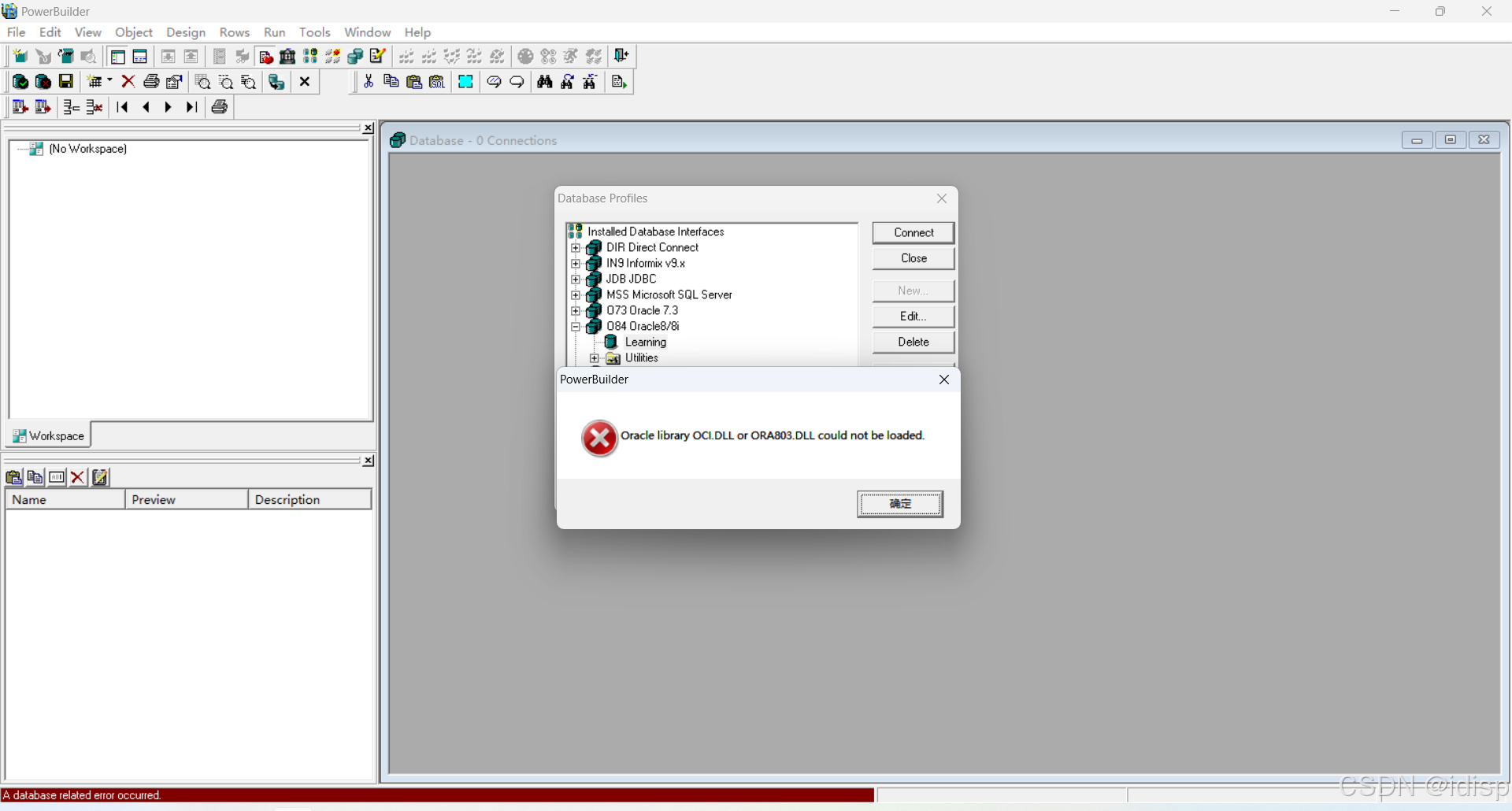The width and height of the screenshot is (1512, 811).
Task: Click the Insert Row icon
Action: [x=72, y=107]
